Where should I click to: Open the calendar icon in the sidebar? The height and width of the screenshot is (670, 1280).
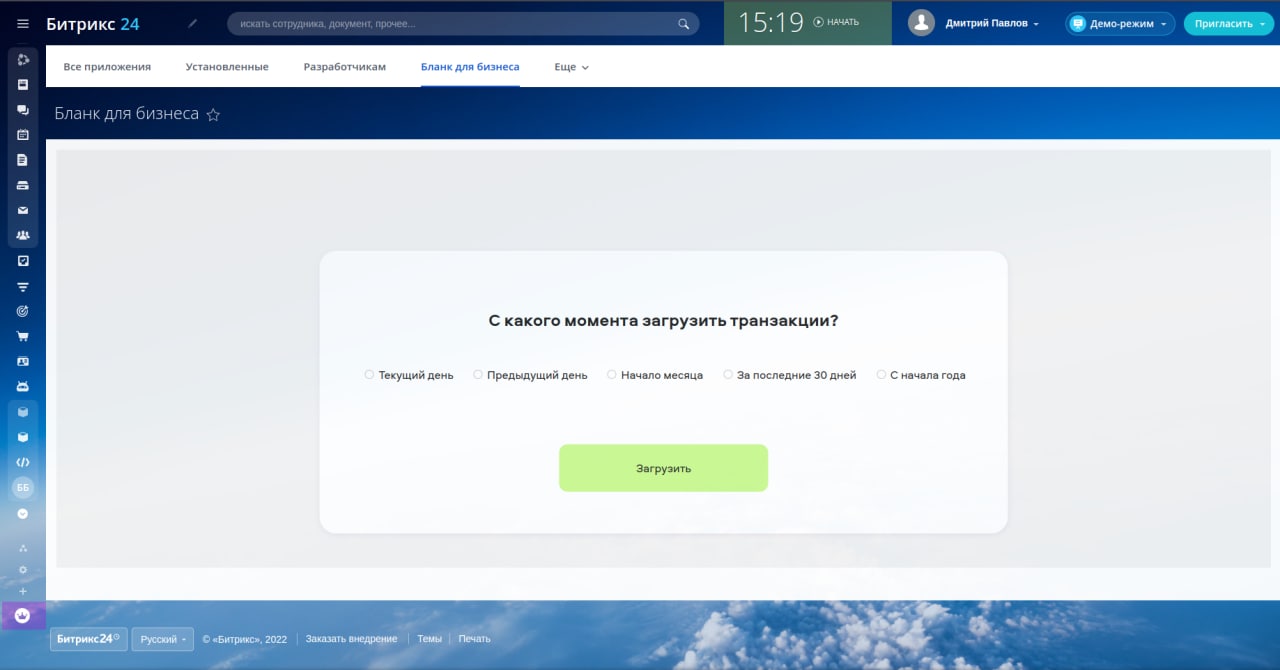[23, 135]
